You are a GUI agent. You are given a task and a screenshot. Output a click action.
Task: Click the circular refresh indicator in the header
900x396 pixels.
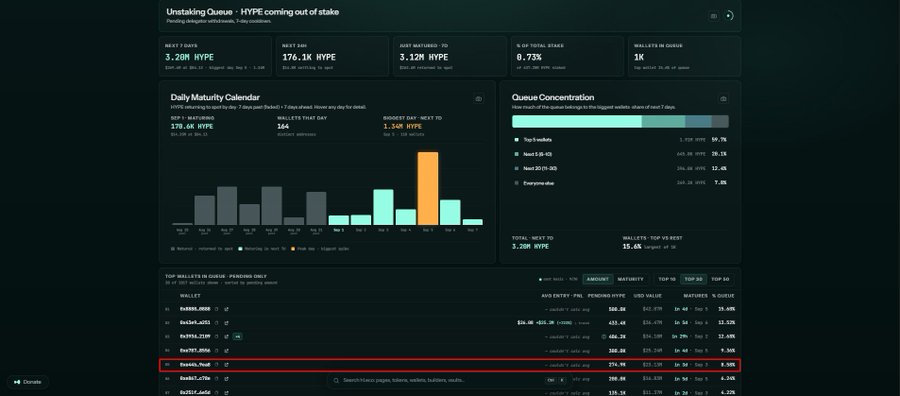coord(729,16)
